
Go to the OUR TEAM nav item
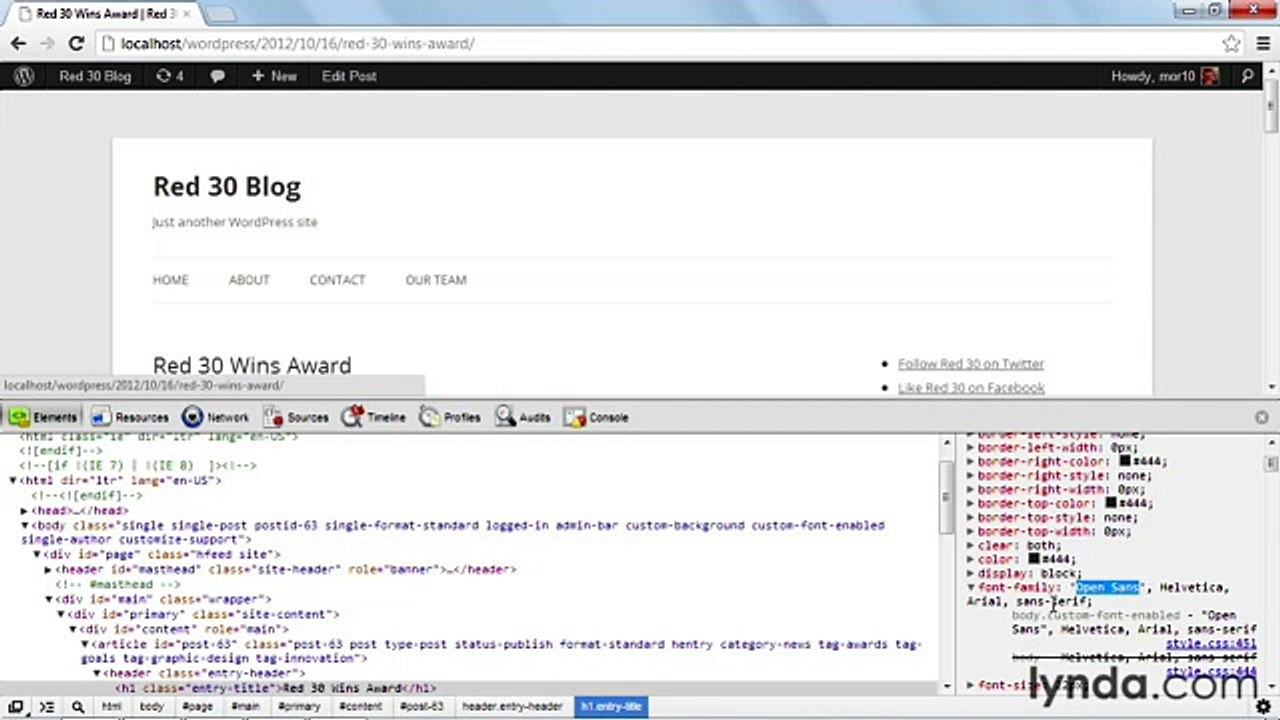pyautogui.click(x=436, y=280)
